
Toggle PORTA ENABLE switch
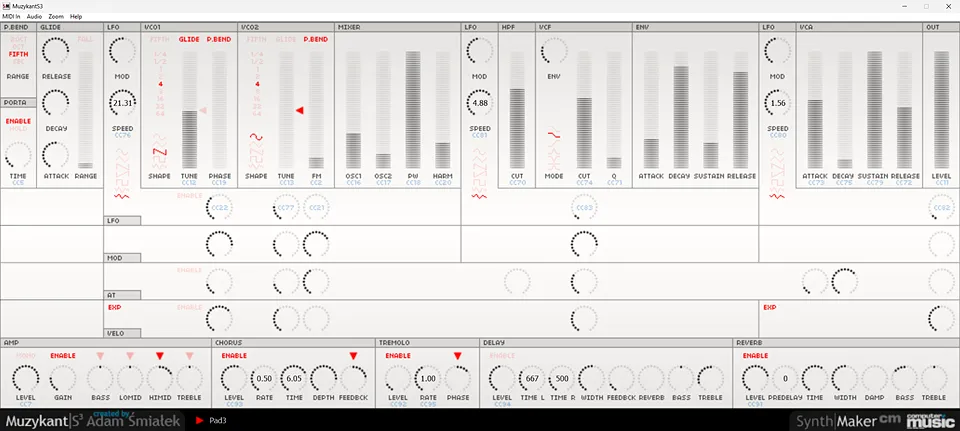18,121
